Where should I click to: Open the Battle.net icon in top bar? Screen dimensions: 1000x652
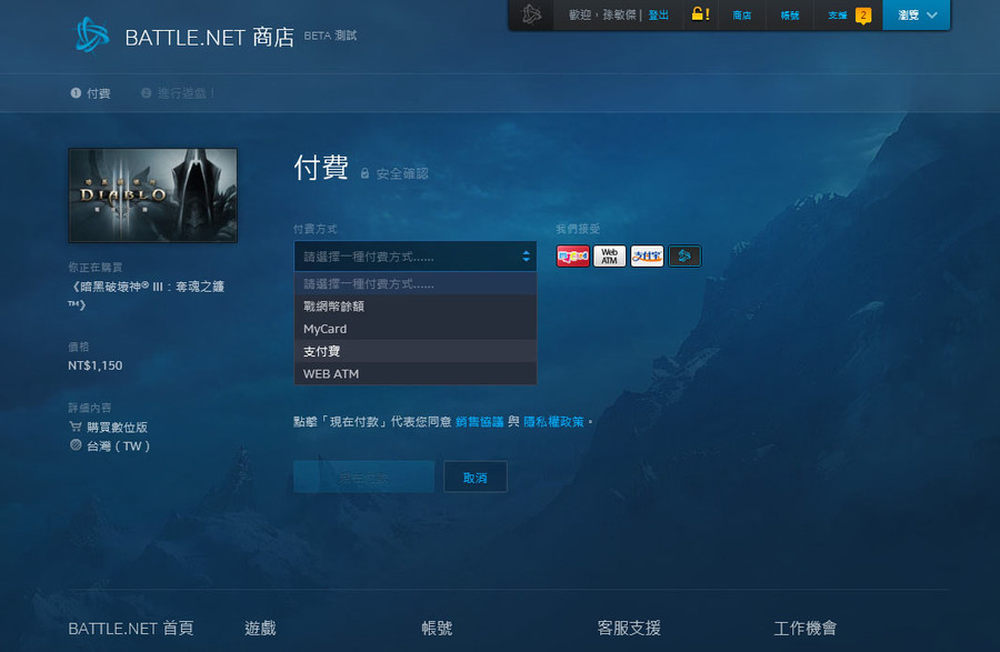531,14
